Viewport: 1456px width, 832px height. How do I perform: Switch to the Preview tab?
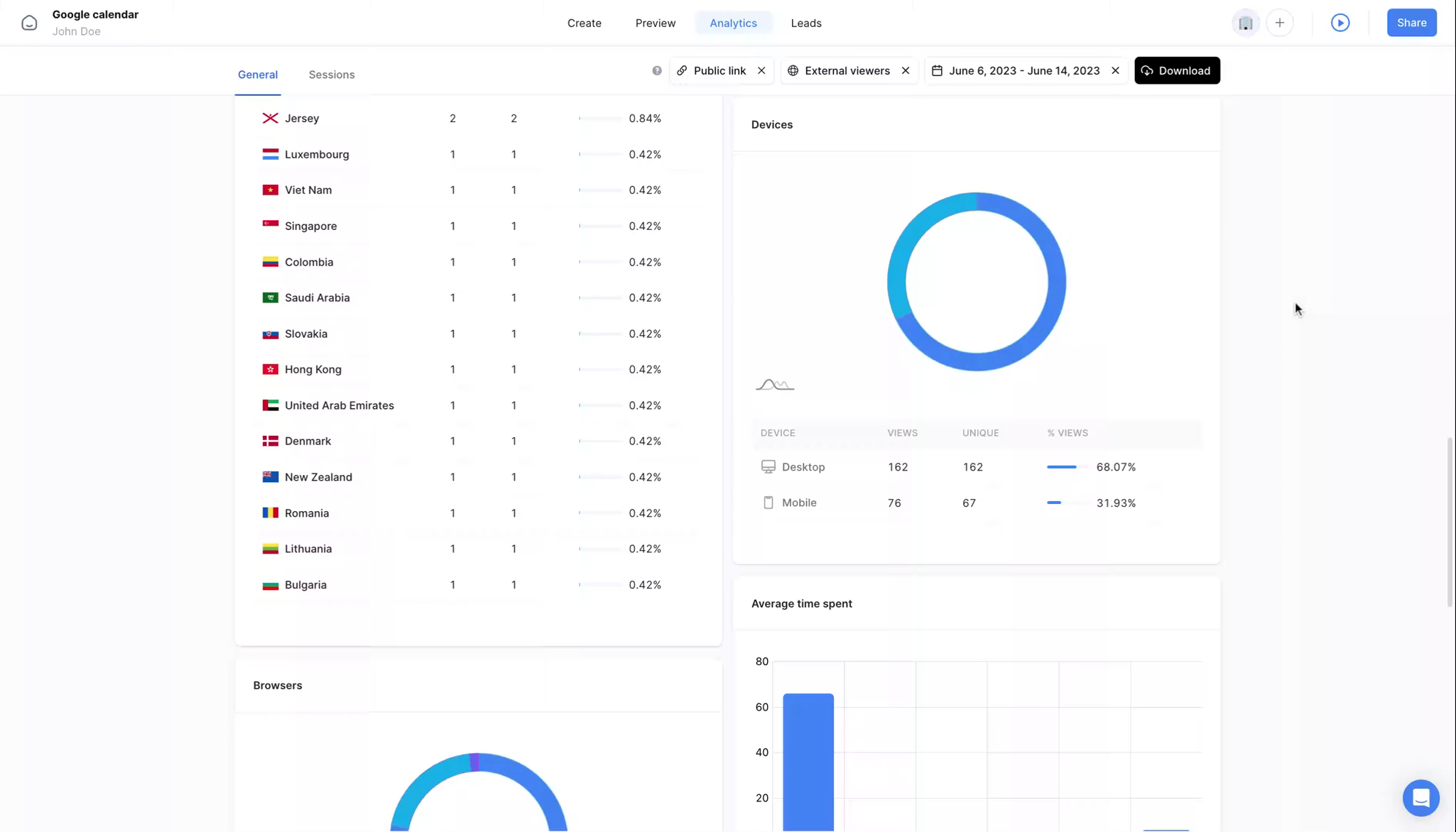pyautogui.click(x=655, y=23)
